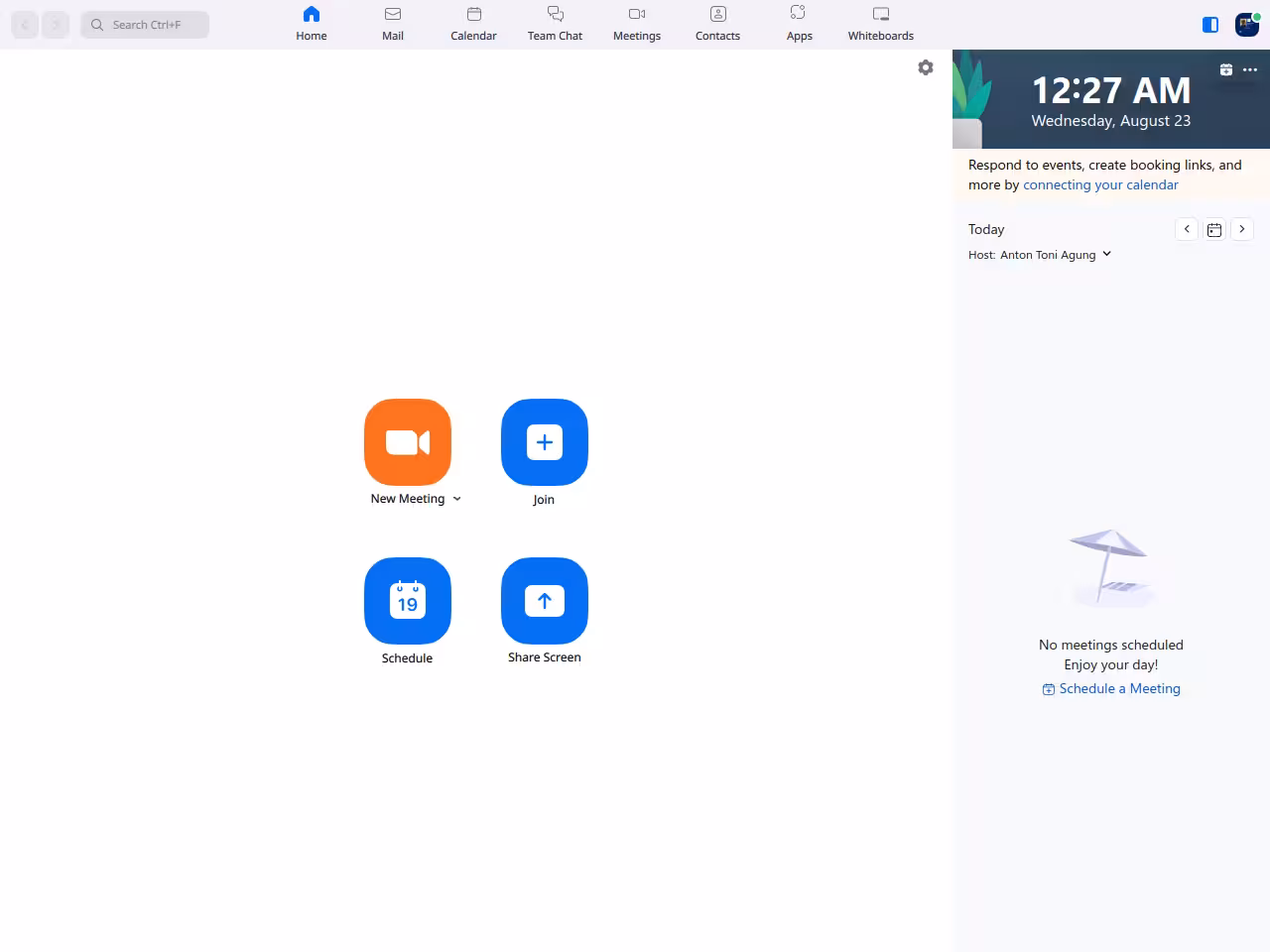Expand the New Meeting options arrow
The height and width of the screenshot is (952, 1270).
457,499
